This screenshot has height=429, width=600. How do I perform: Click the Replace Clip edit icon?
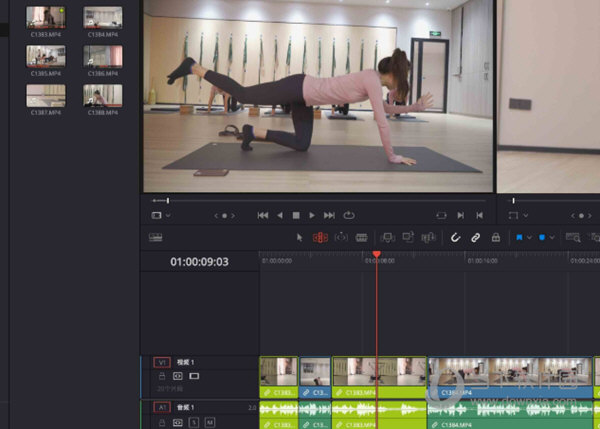[x=429, y=238]
